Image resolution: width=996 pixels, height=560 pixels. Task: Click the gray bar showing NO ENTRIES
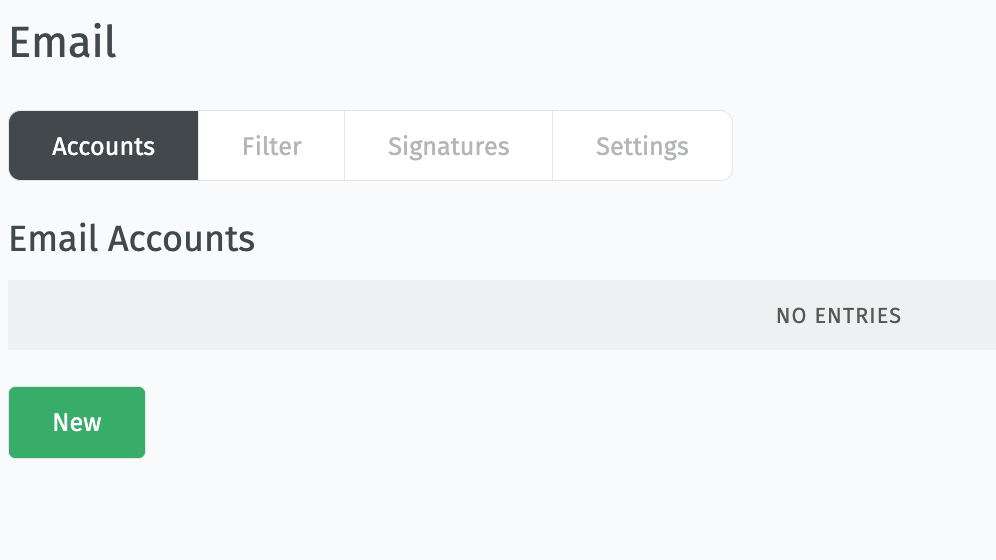coord(500,315)
